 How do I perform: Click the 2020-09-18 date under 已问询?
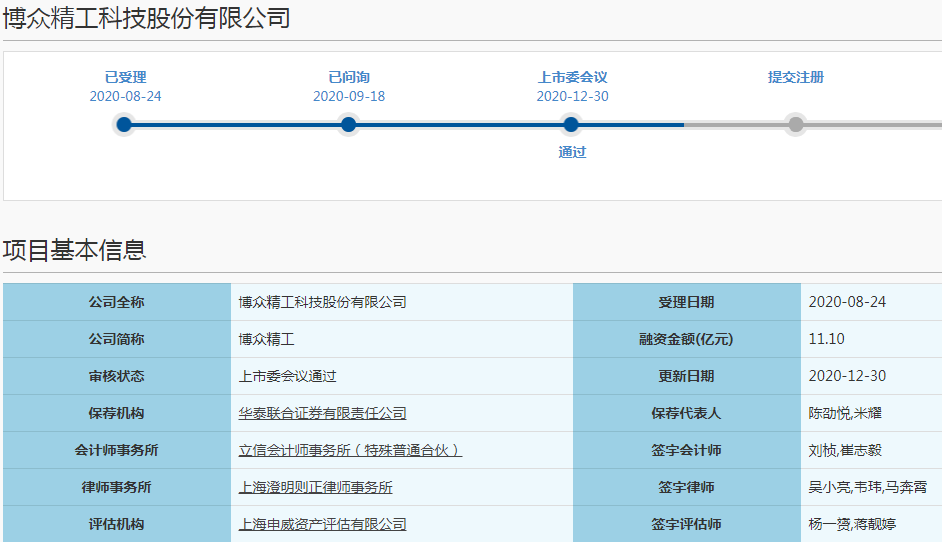tap(348, 96)
